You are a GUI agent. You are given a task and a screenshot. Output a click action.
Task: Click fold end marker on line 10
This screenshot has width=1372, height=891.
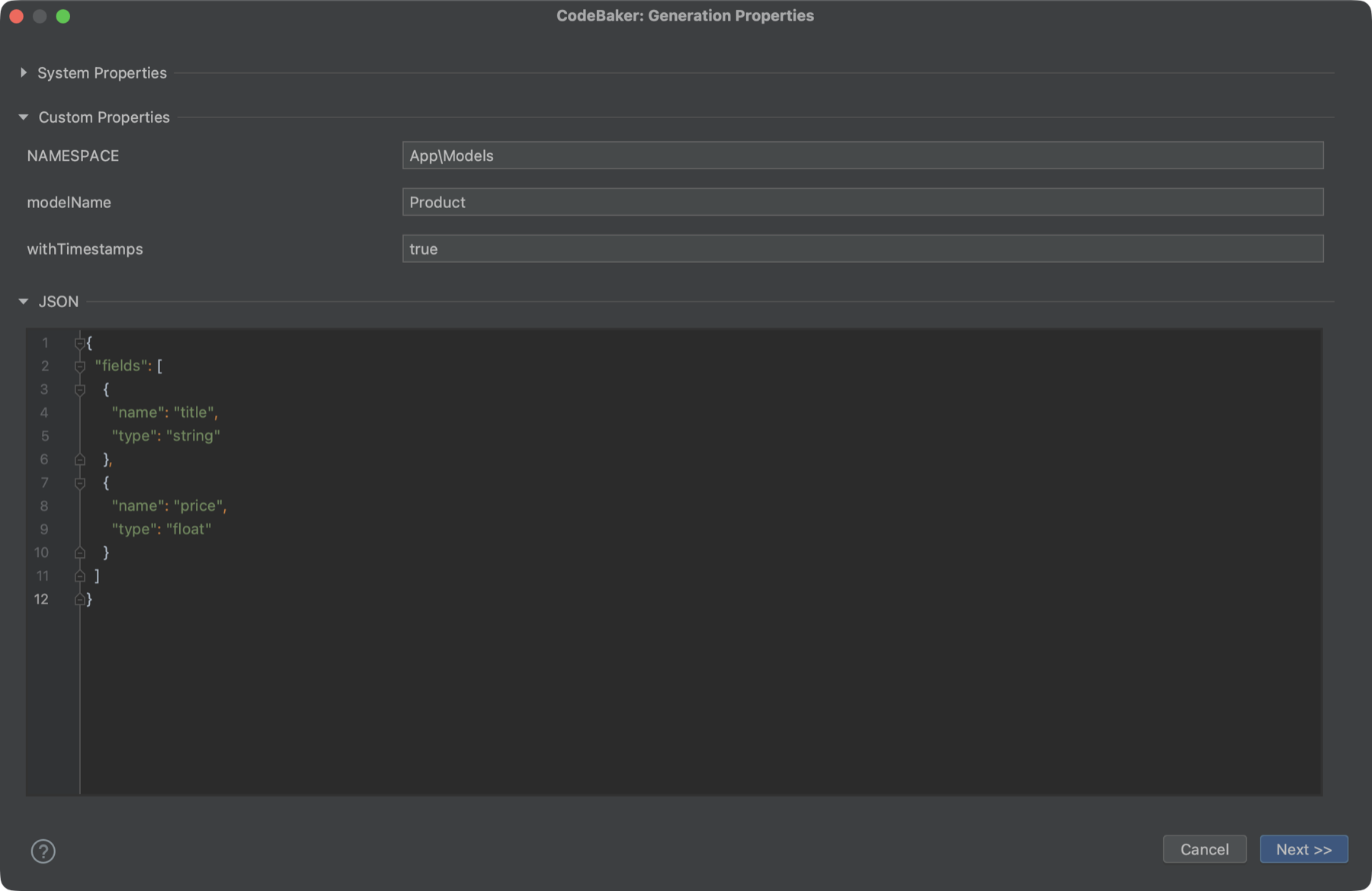click(x=79, y=553)
